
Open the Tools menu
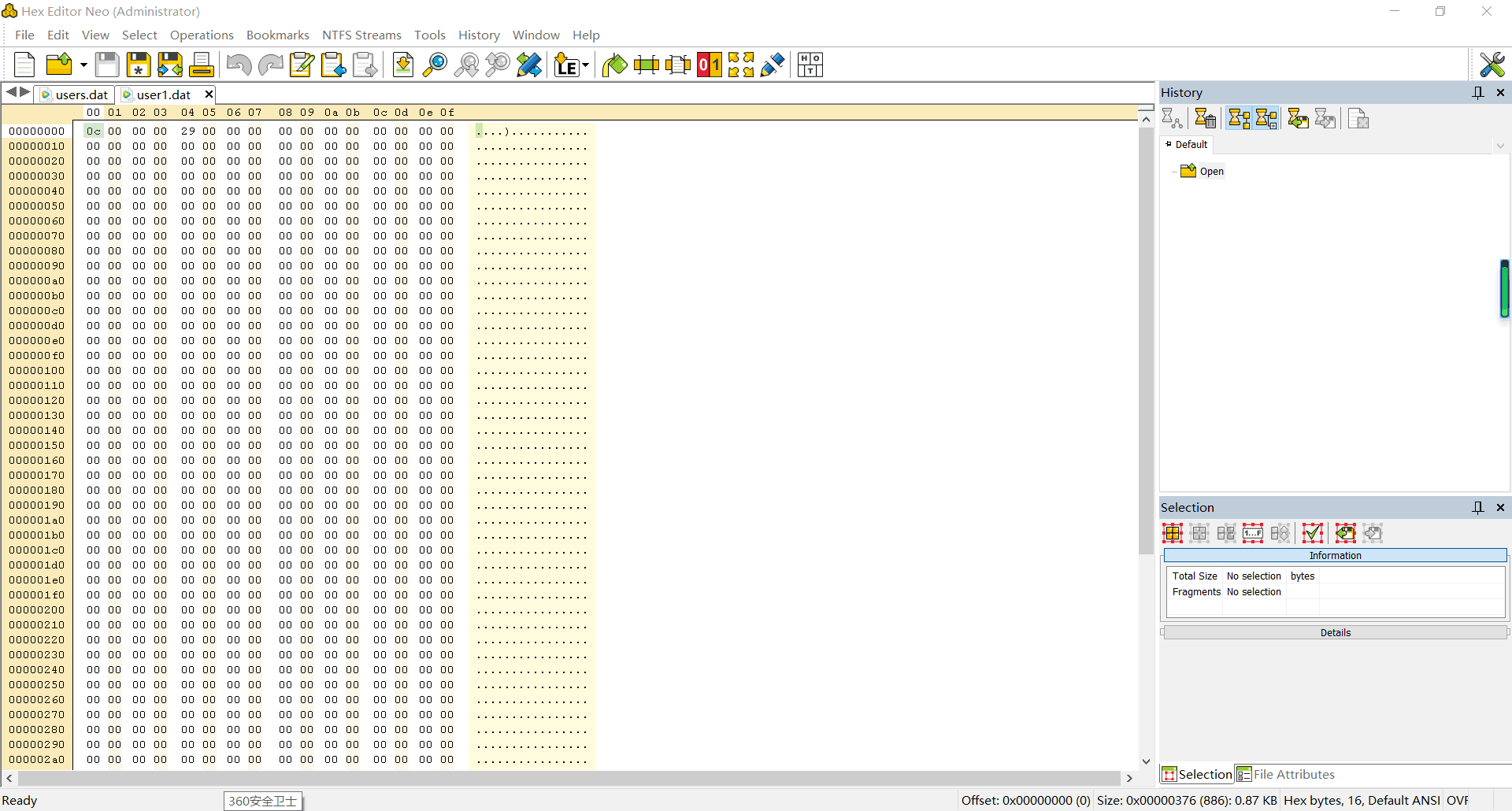[430, 35]
